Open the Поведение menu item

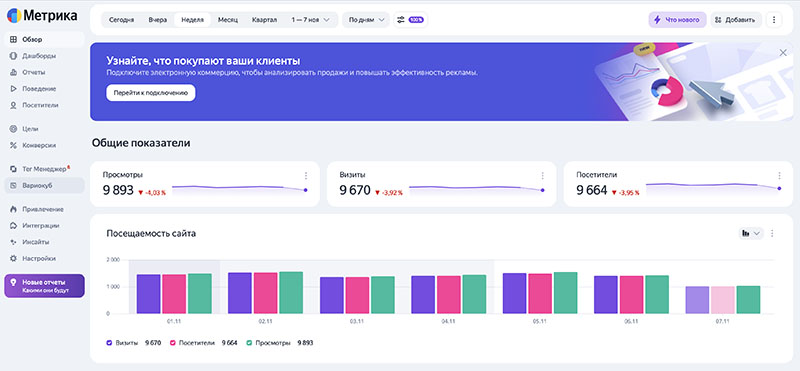pos(44,88)
